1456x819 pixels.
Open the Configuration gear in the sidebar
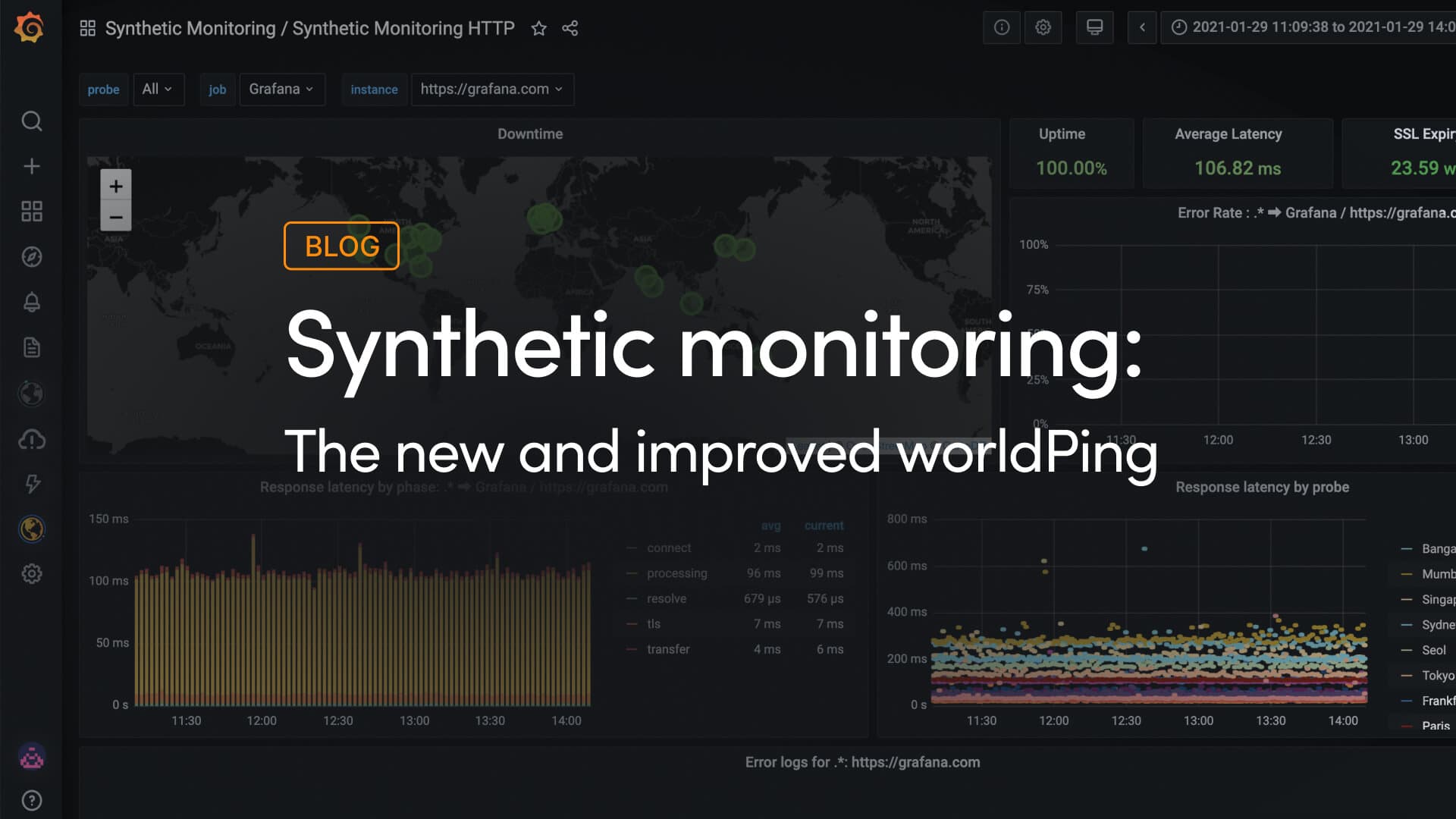[31, 573]
